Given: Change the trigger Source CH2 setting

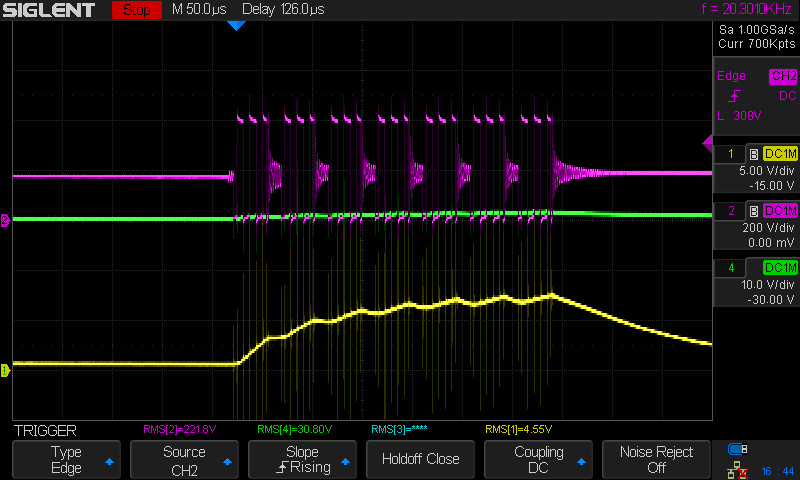Looking at the screenshot, I should 184,460.
